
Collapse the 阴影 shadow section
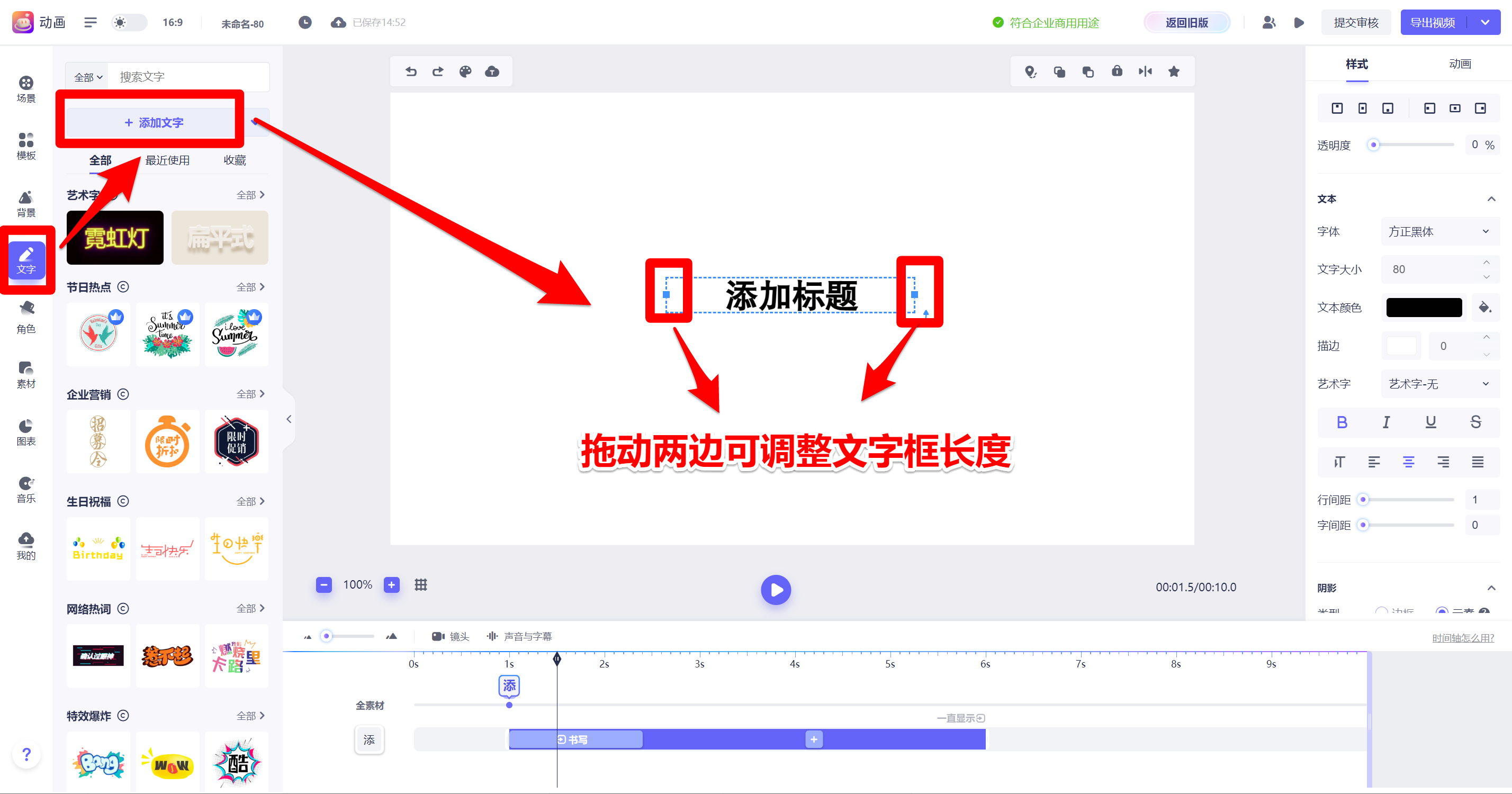tap(1491, 588)
